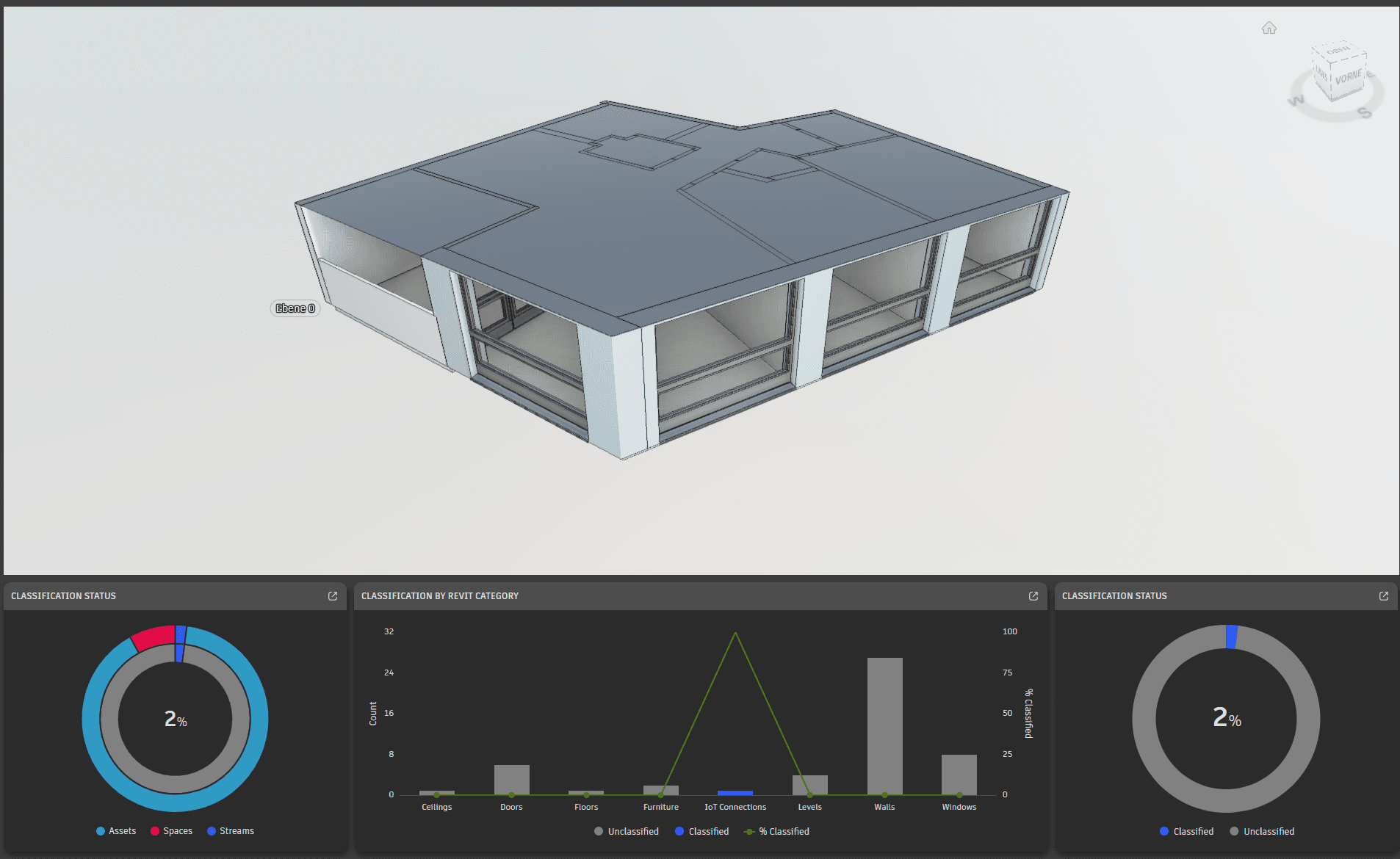1400x859 pixels.
Task: Click the Windows bar in the chart
Action: coord(959,774)
